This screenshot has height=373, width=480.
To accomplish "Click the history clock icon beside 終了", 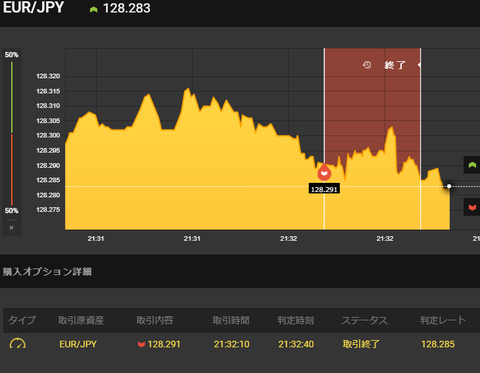I will (367, 65).
